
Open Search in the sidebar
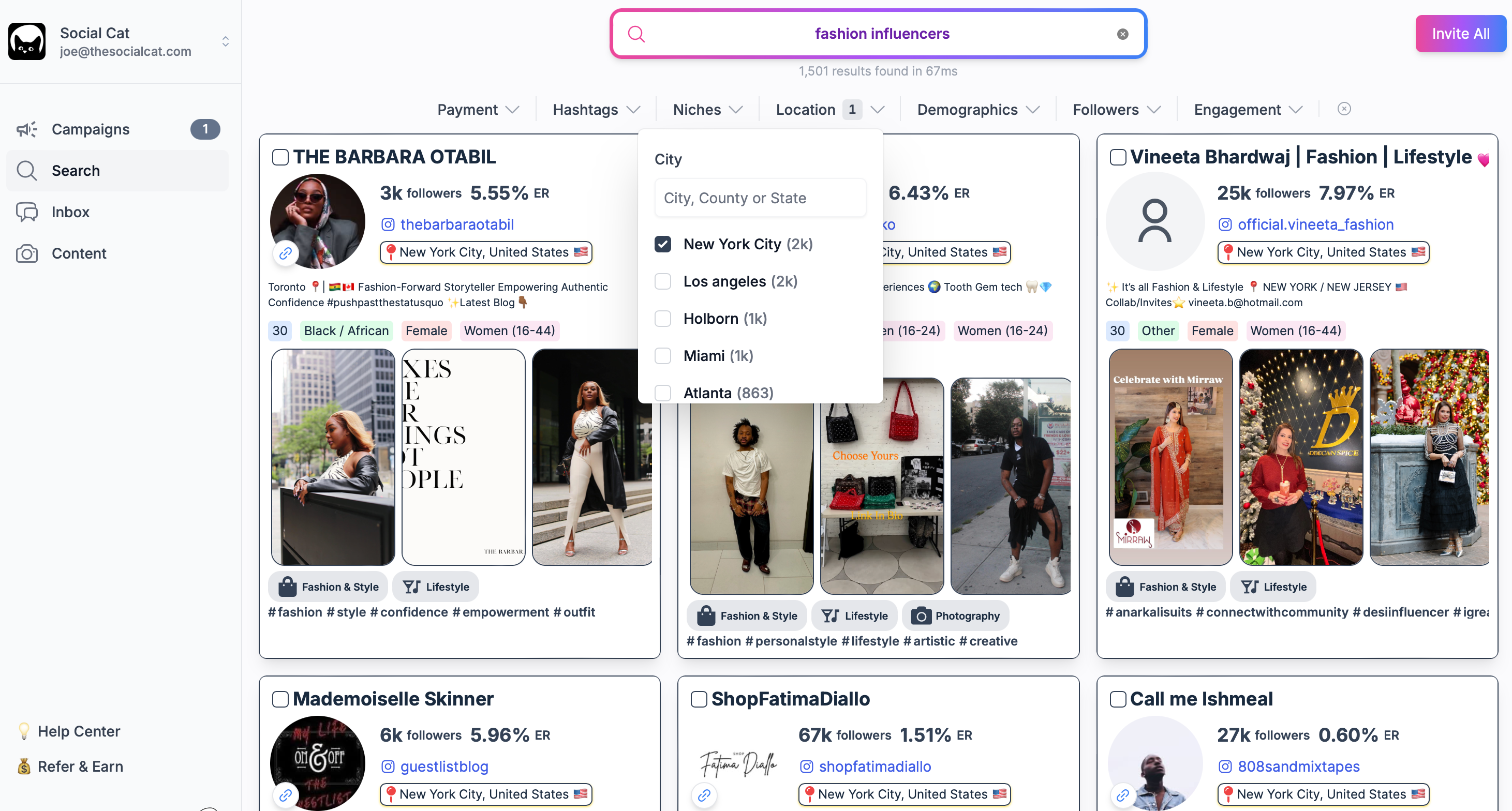[75, 171]
